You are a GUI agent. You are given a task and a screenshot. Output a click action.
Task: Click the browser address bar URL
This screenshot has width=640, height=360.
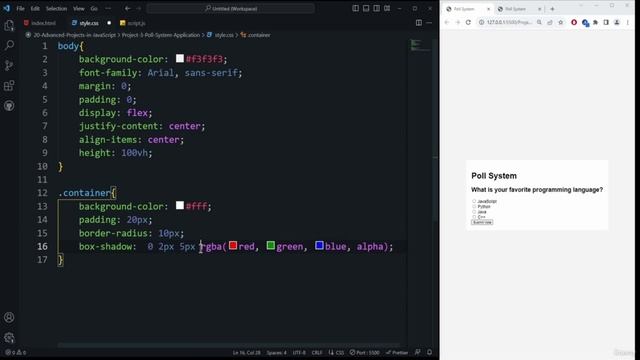[x=509, y=22]
